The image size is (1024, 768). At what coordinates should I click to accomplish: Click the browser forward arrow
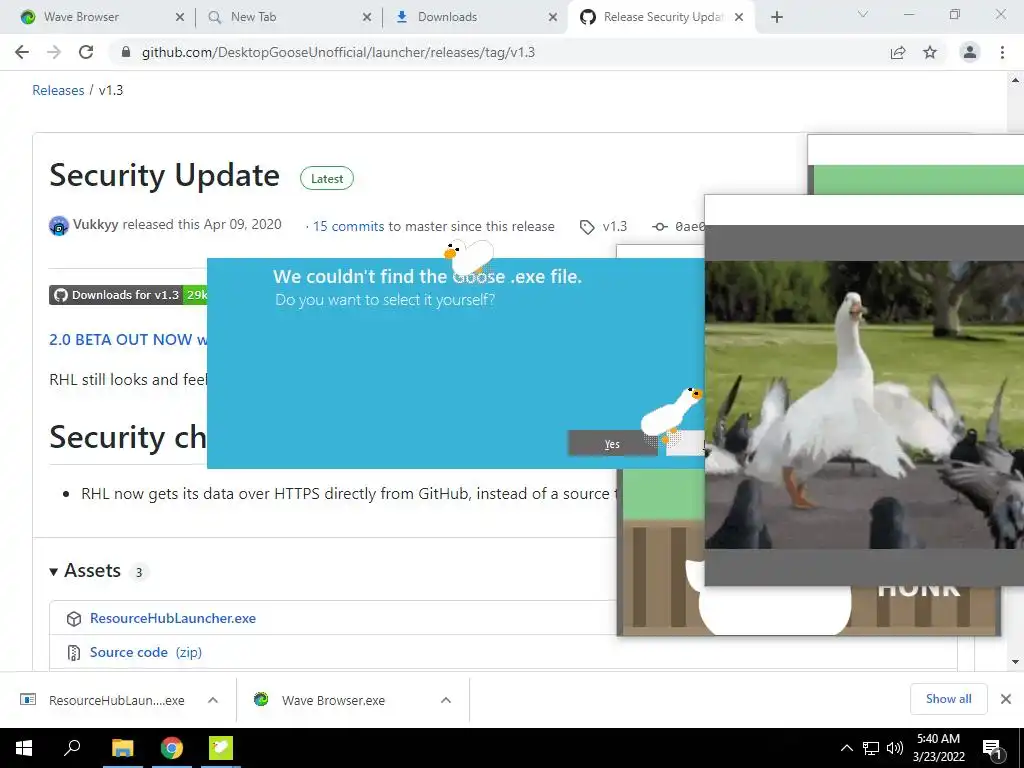(54, 52)
